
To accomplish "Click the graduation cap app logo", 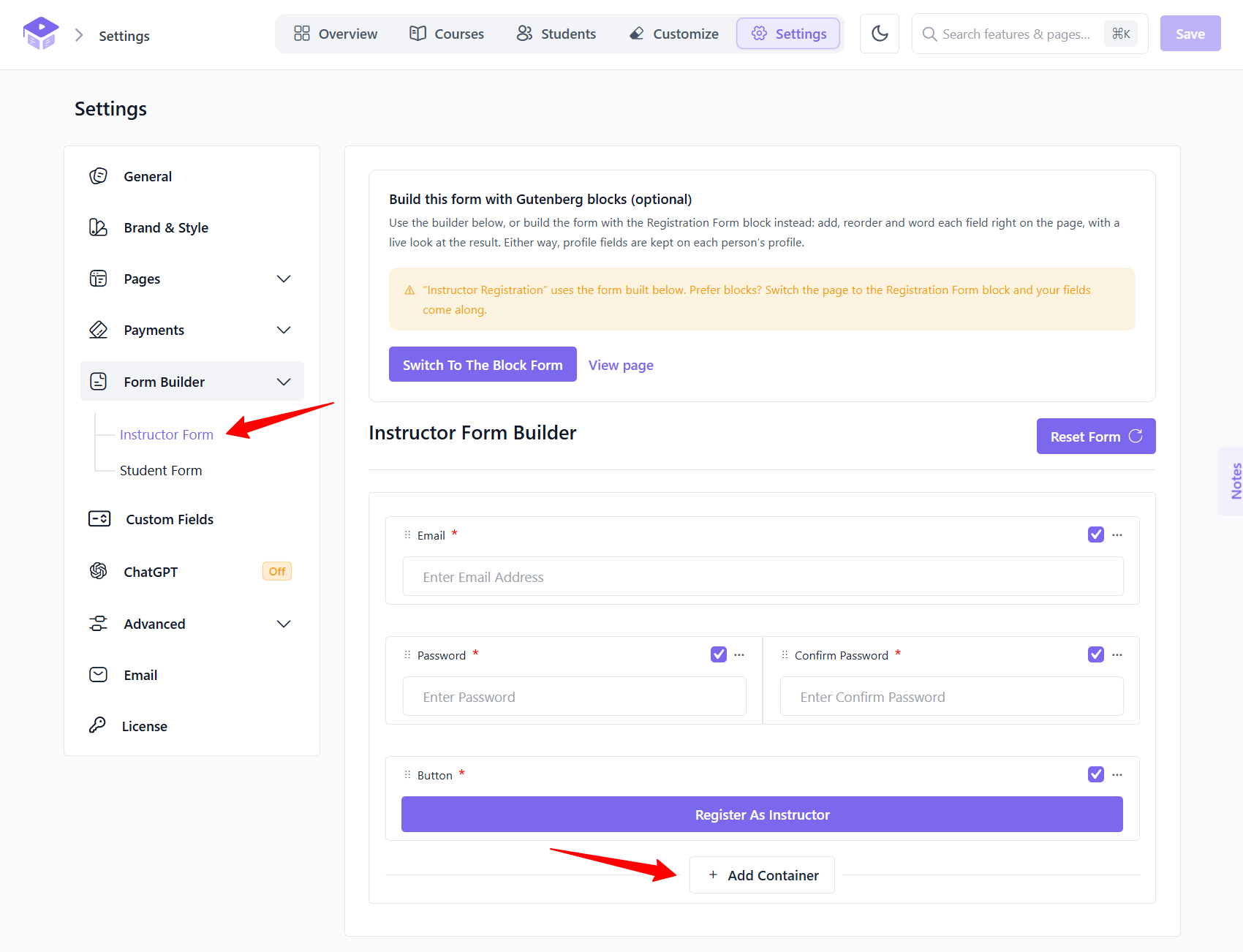I will point(41,34).
